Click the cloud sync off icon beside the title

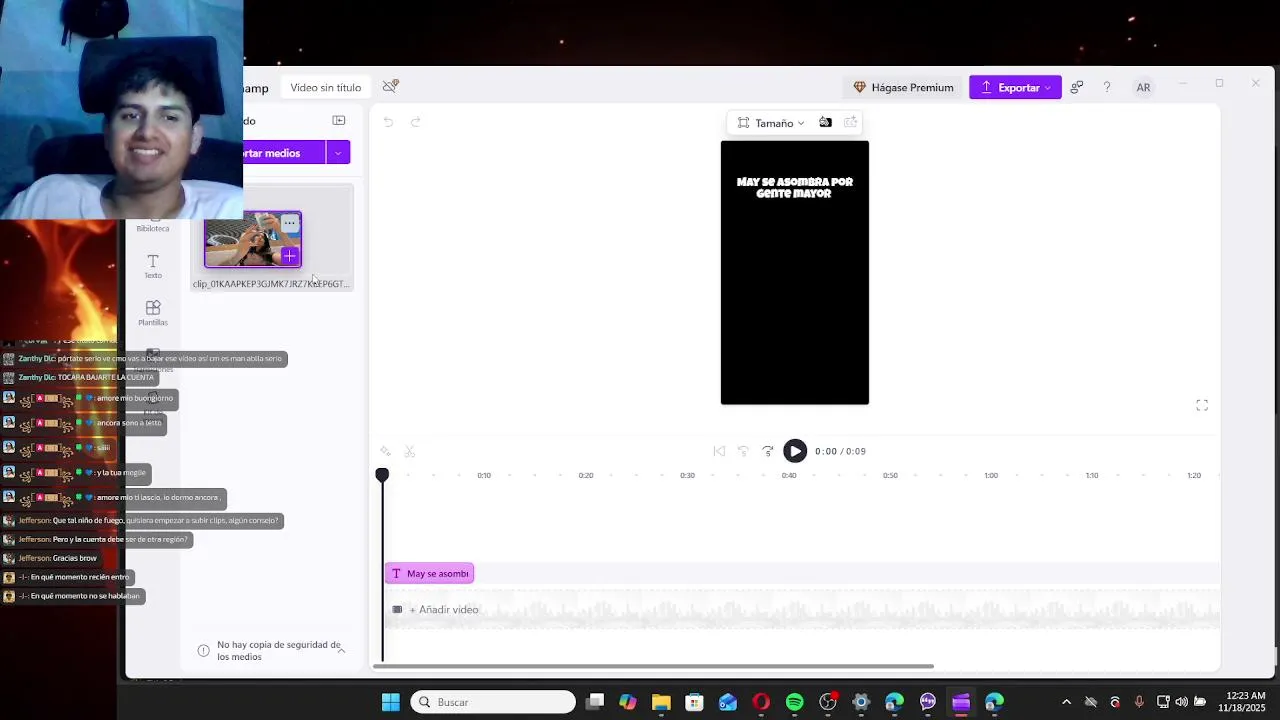tap(391, 87)
